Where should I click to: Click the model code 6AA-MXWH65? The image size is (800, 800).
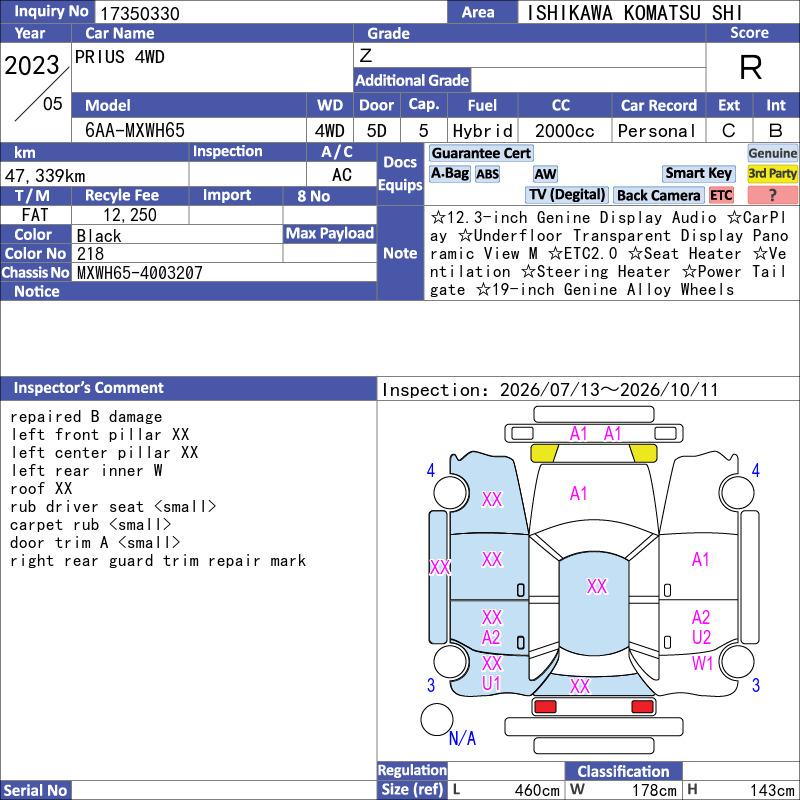click(135, 131)
